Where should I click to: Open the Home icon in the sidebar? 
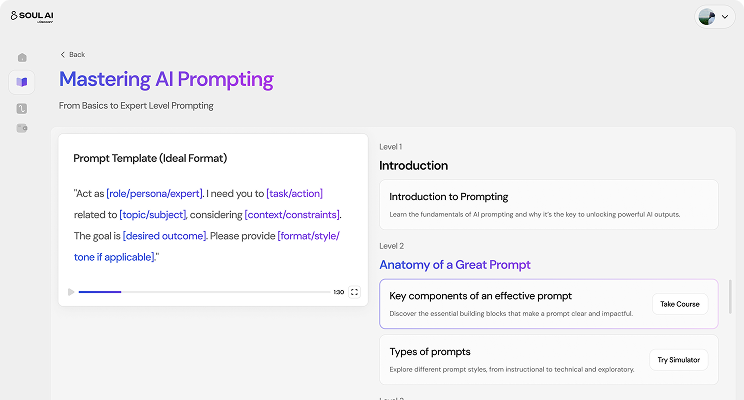[x=22, y=57]
